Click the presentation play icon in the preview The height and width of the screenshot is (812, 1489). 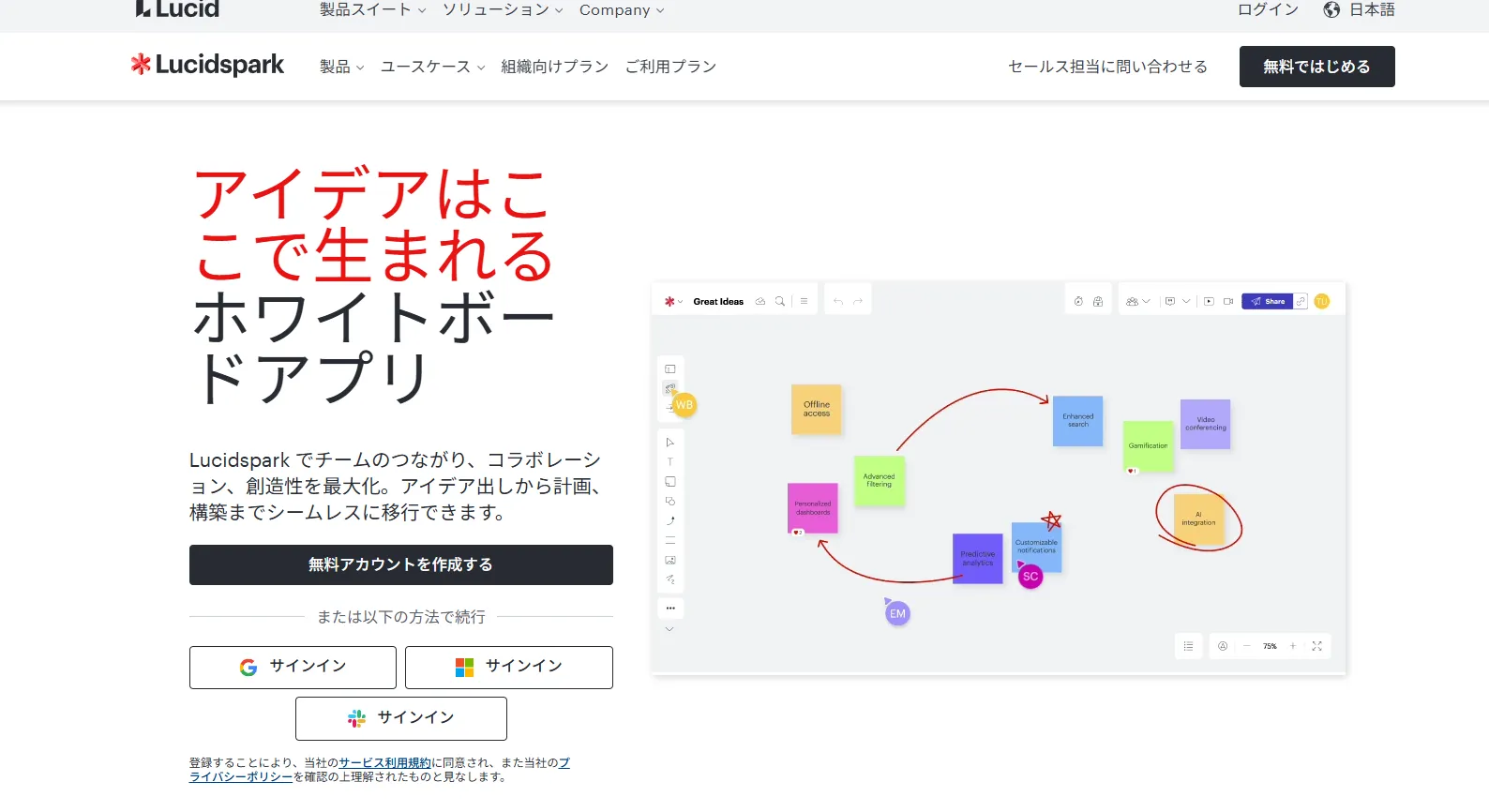pyautogui.click(x=1209, y=301)
